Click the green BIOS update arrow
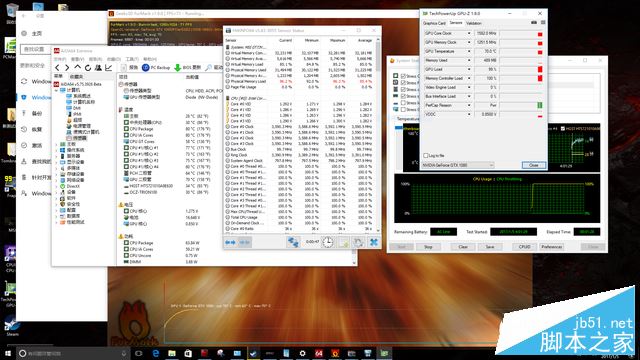This screenshot has width=640, height=360. 177,68
